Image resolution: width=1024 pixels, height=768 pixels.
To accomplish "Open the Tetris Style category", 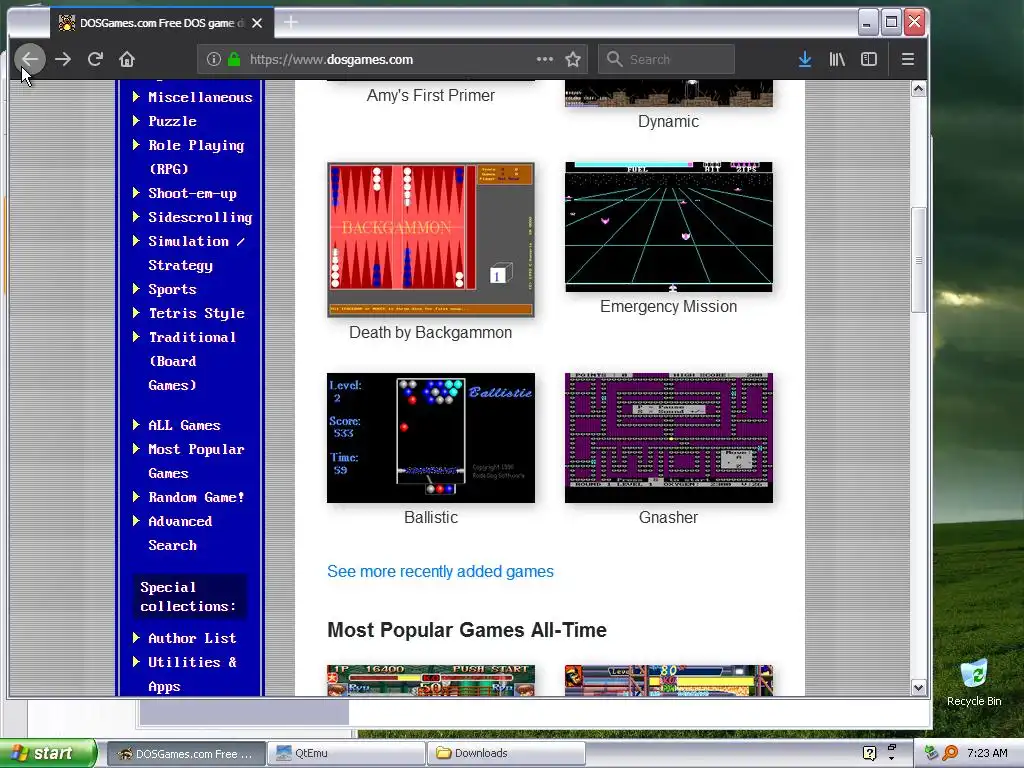I will tap(196, 313).
